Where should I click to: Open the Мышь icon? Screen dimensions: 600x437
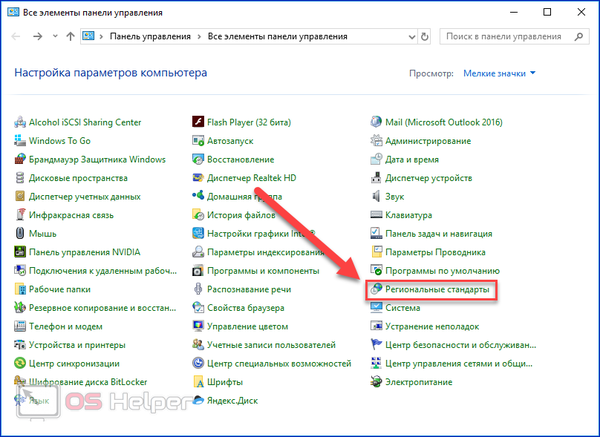[x=20, y=233]
